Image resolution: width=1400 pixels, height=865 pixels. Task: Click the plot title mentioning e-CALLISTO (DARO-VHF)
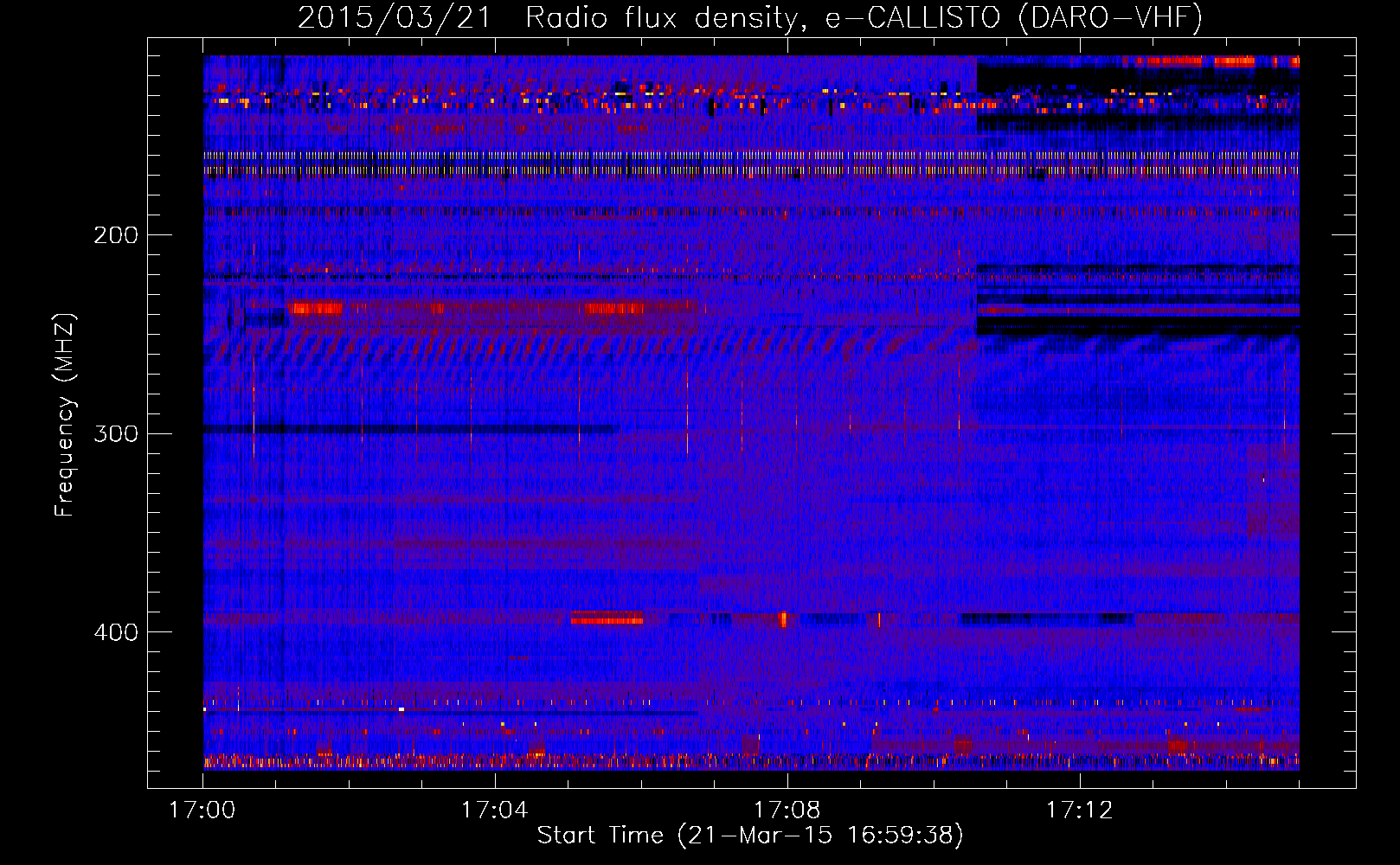coord(750,17)
